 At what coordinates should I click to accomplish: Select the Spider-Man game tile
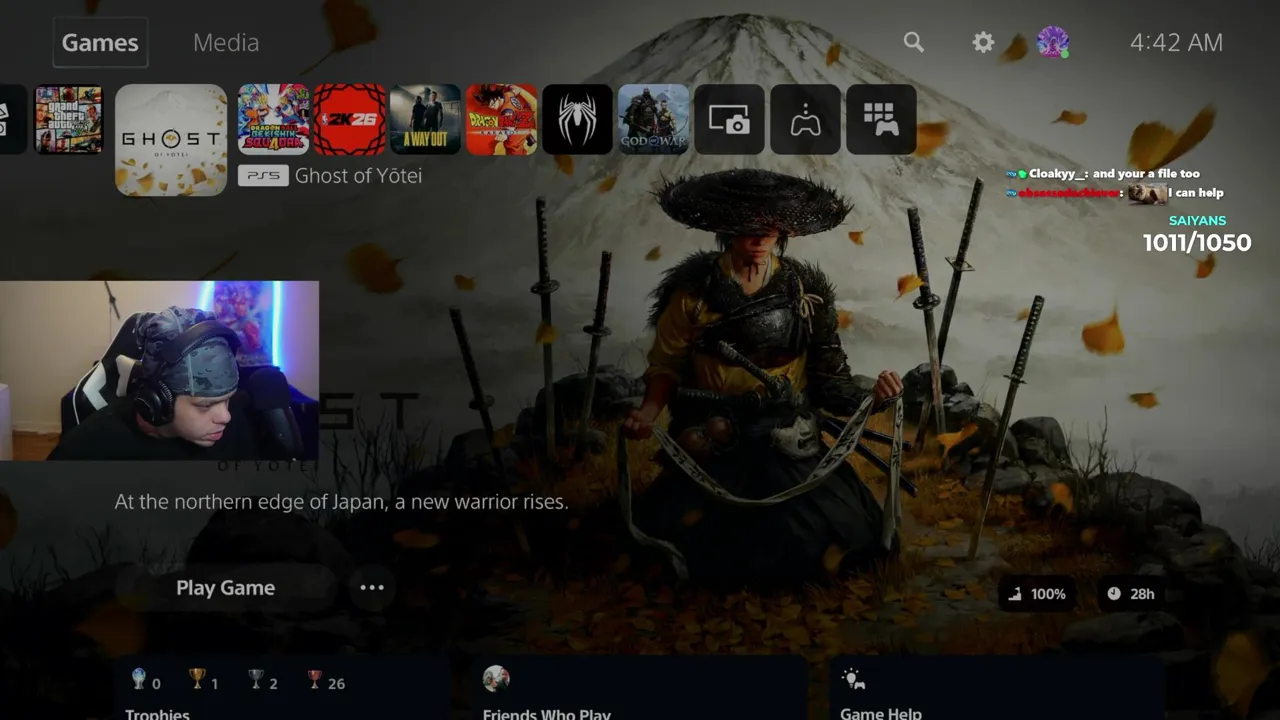[x=577, y=119]
